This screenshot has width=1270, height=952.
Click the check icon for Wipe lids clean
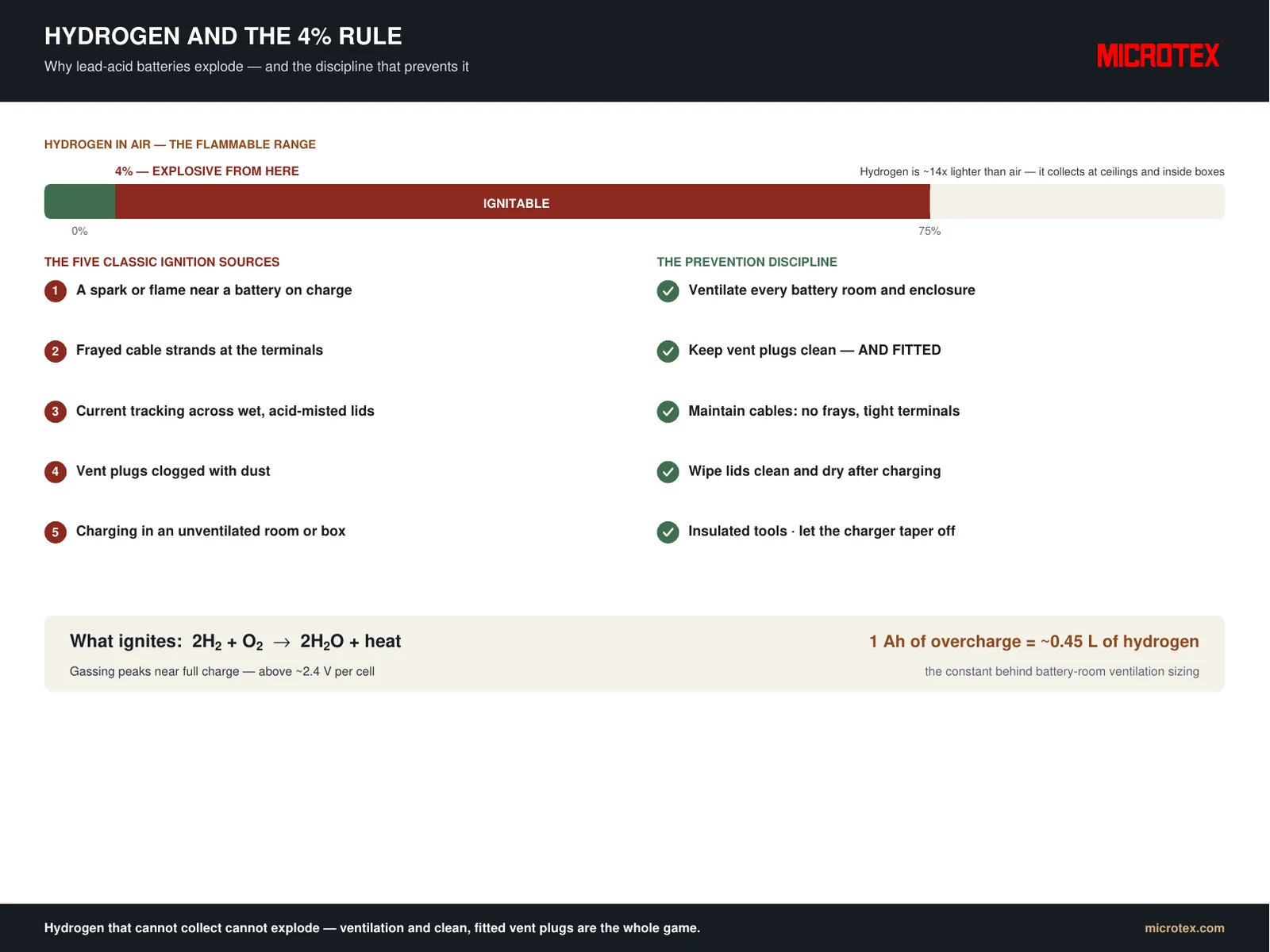click(x=668, y=472)
